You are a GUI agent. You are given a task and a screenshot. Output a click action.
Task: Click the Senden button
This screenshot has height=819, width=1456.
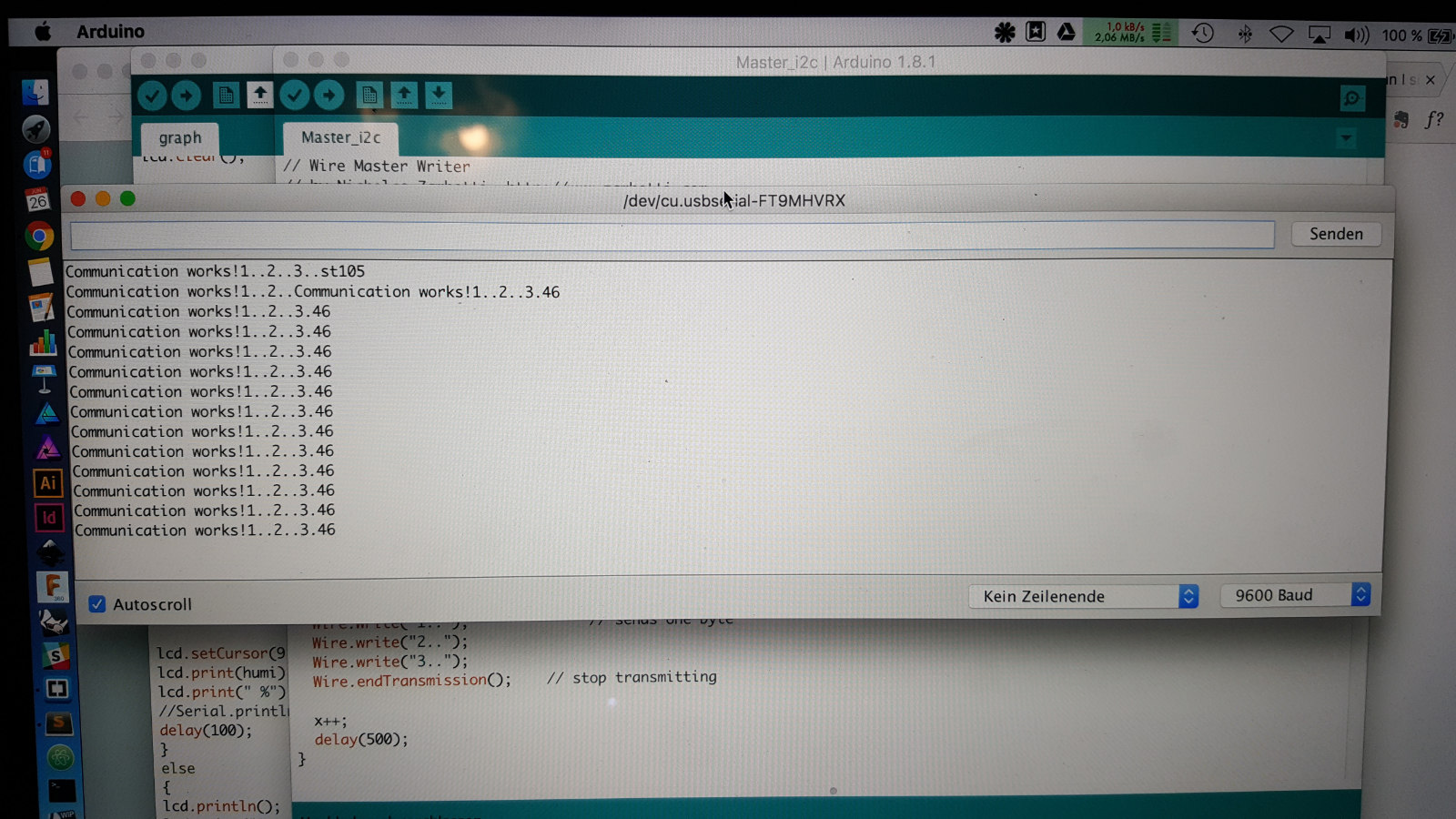coord(1336,234)
